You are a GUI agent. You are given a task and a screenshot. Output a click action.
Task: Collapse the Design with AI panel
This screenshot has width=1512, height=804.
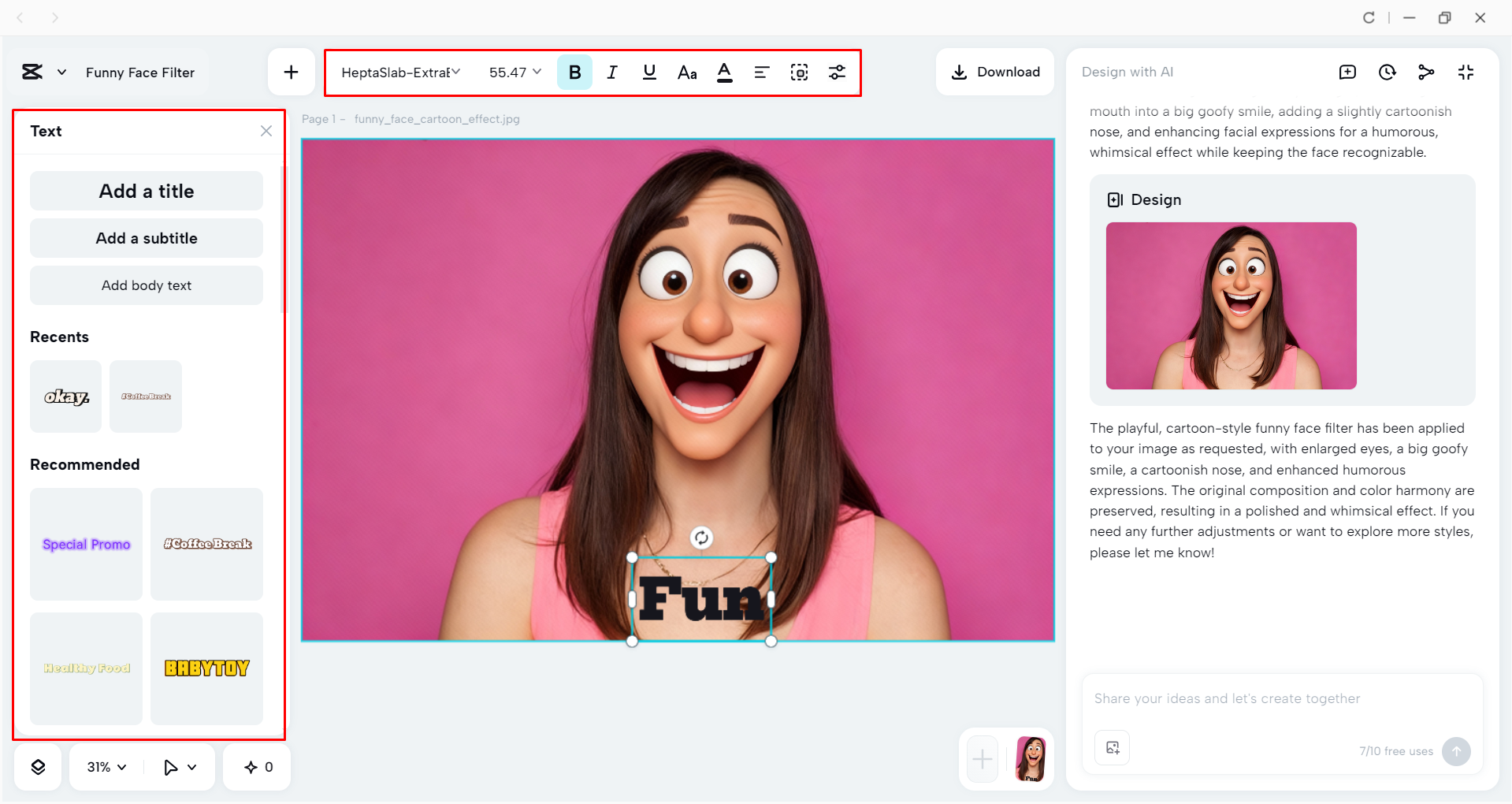pos(1466,72)
